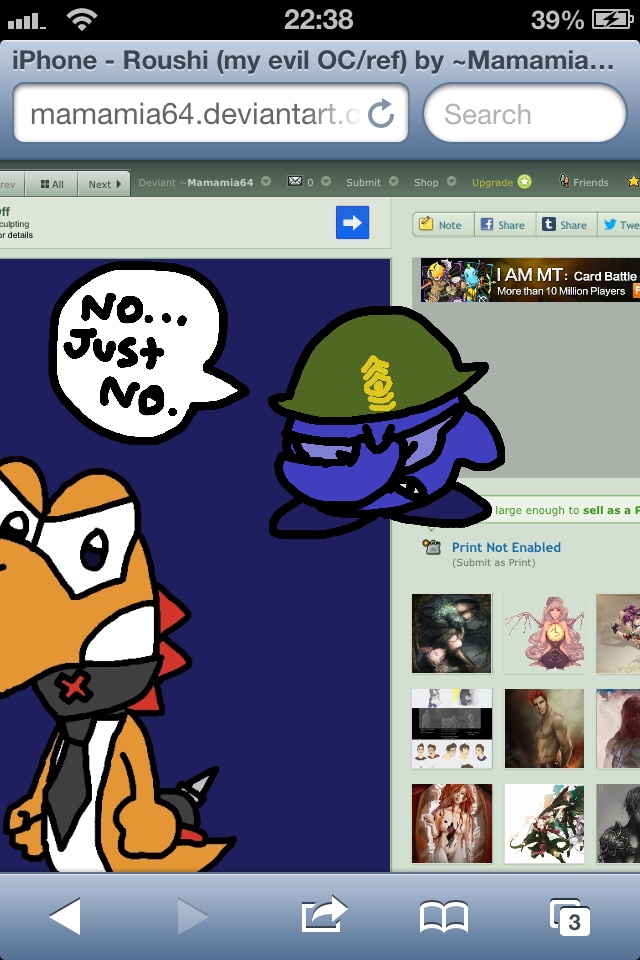Open the Safari share sheet icon
Image resolution: width=640 pixels, height=960 pixels.
pos(324,915)
